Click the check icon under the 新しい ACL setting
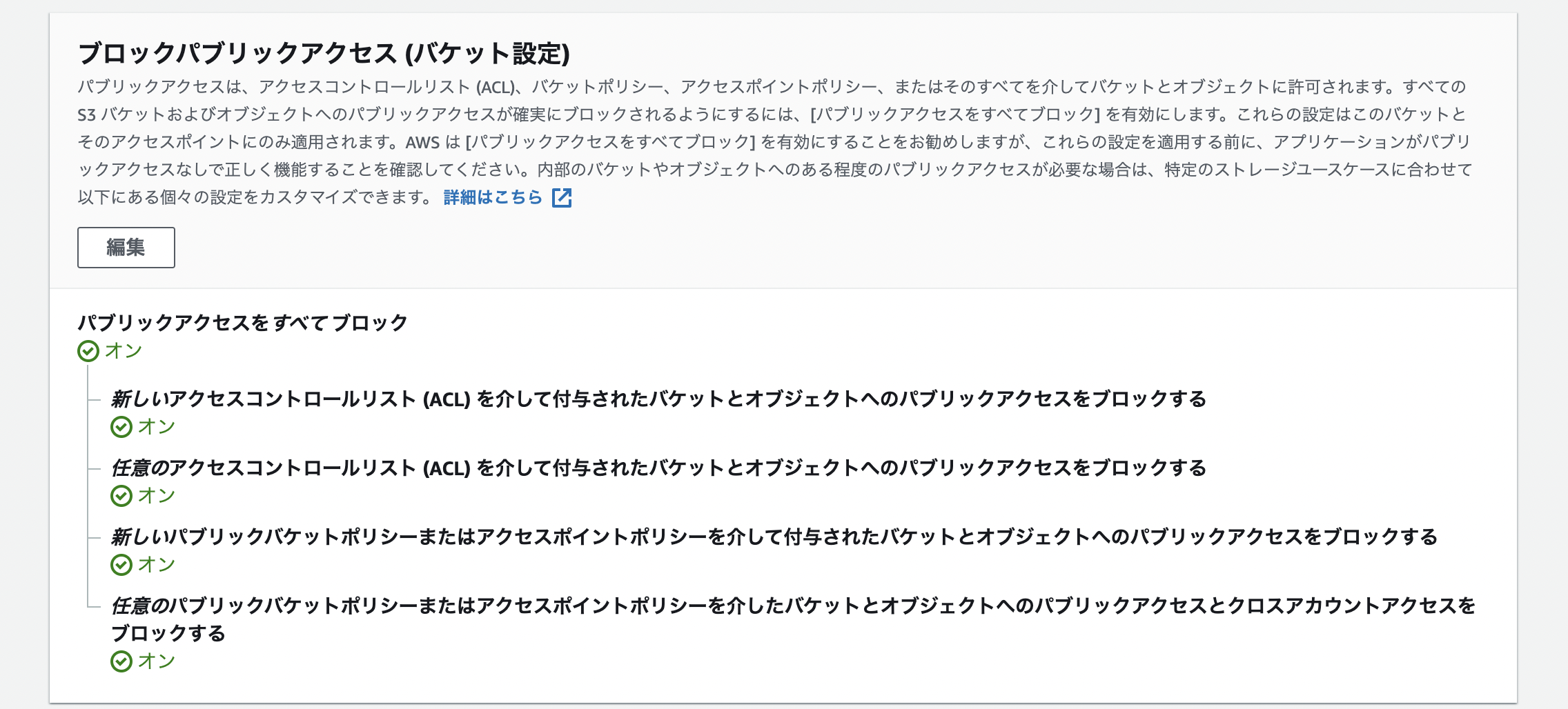 123,428
